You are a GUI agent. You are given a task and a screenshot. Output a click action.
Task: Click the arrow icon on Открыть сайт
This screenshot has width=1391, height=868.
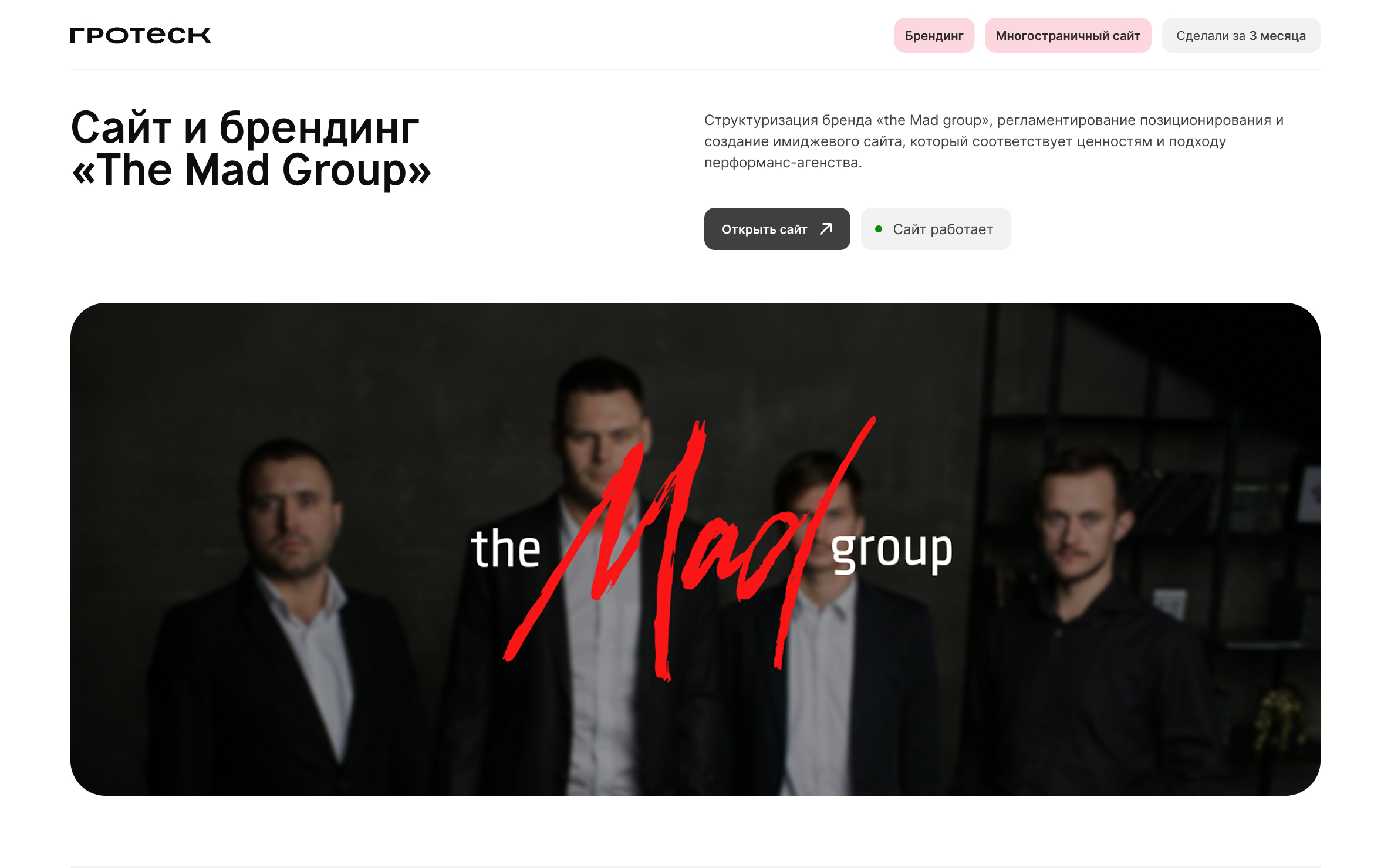tap(826, 229)
